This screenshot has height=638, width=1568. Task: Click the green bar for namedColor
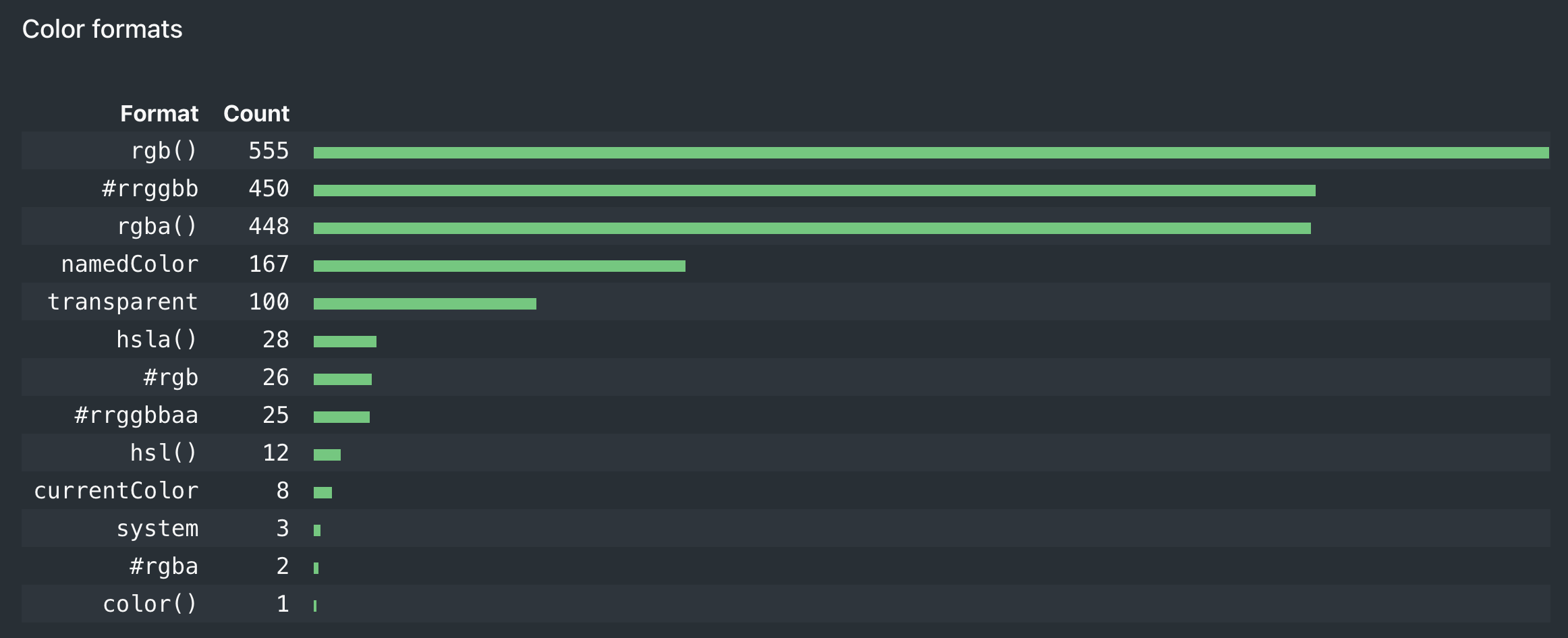(x=499, y=266)
